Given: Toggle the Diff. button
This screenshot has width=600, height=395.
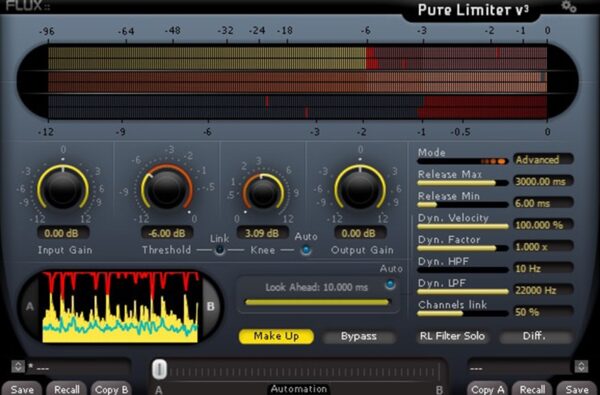Looking at the screenshot, I should point(535,336).
